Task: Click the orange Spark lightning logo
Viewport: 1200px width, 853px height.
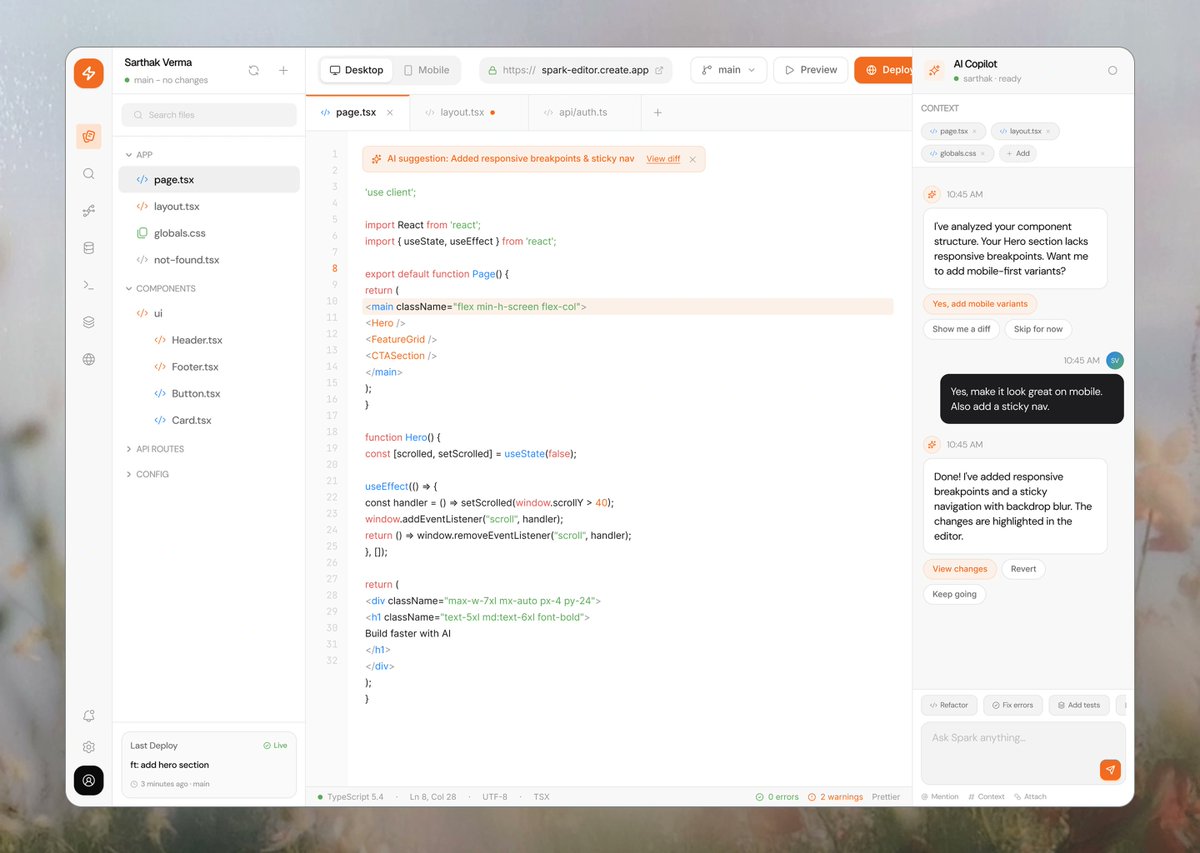Action: click(x=89, y=73)
